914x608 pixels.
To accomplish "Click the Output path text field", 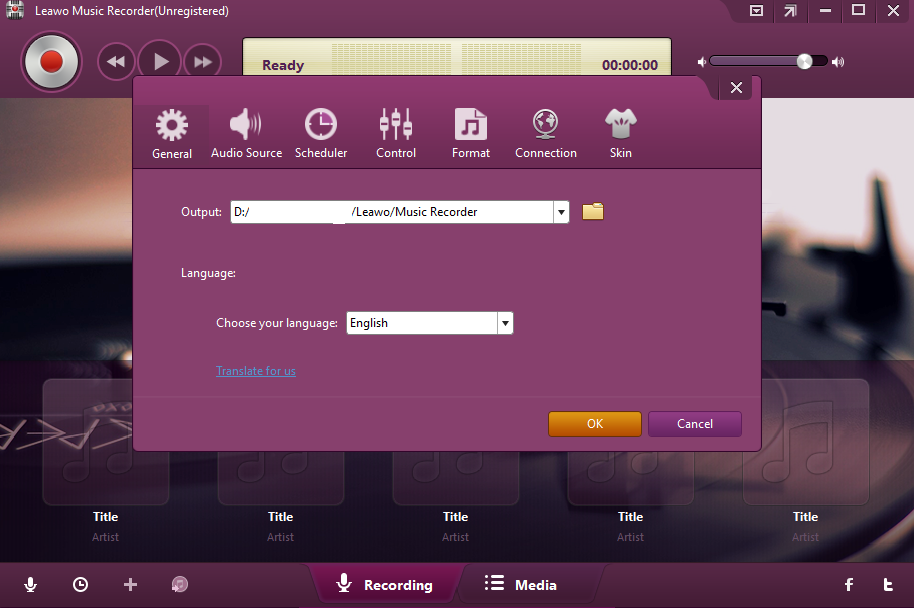I will click(392, 212).
